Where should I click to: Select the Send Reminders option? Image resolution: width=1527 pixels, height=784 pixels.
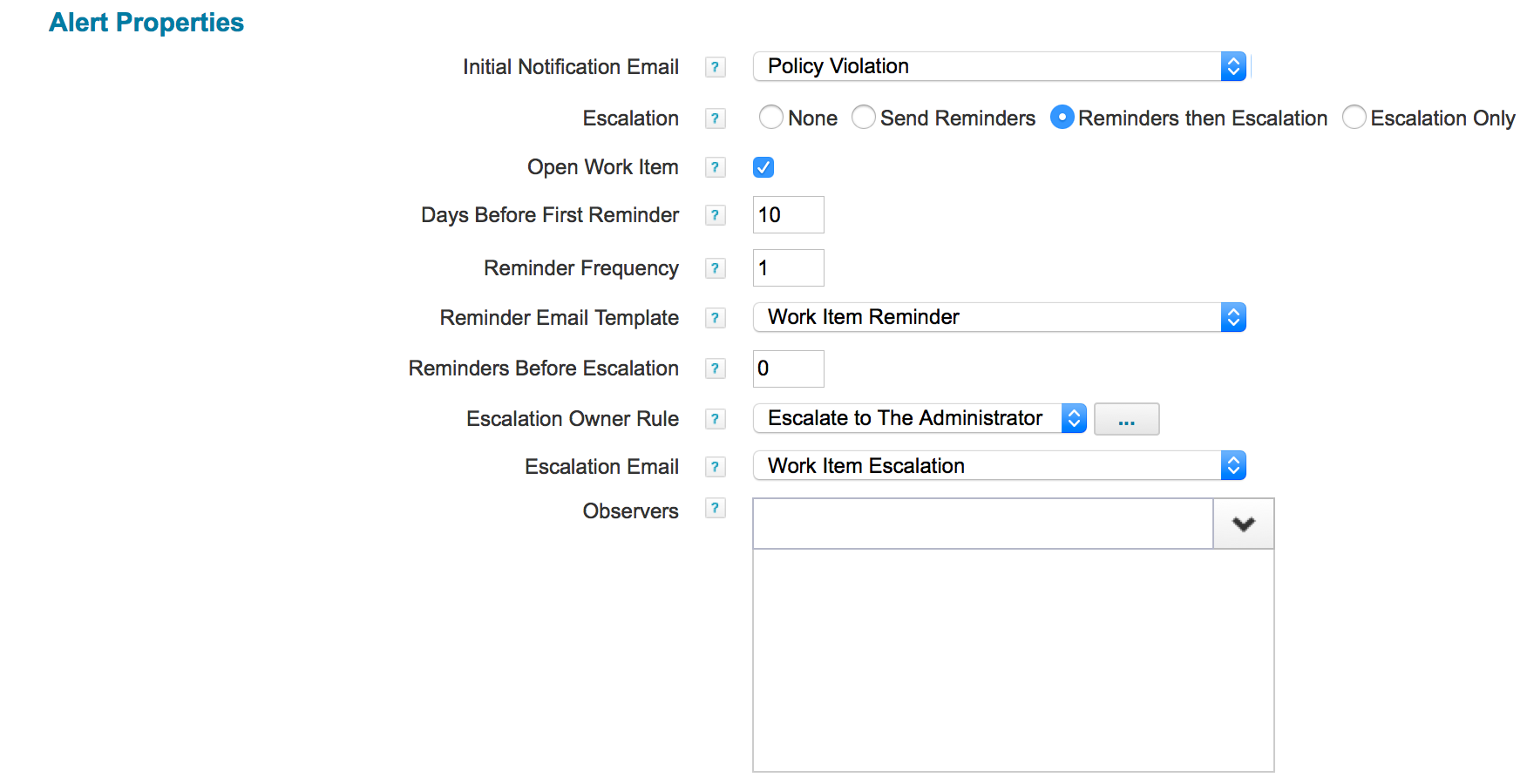coord(863,118)
